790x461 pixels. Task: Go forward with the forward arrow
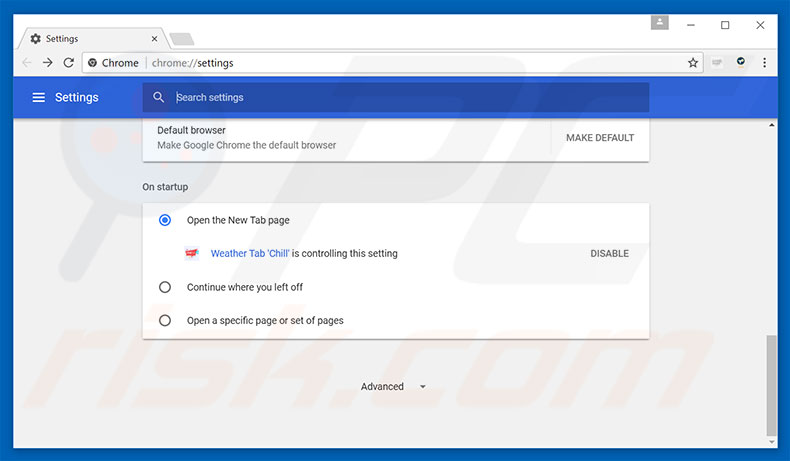pos(48,62)
